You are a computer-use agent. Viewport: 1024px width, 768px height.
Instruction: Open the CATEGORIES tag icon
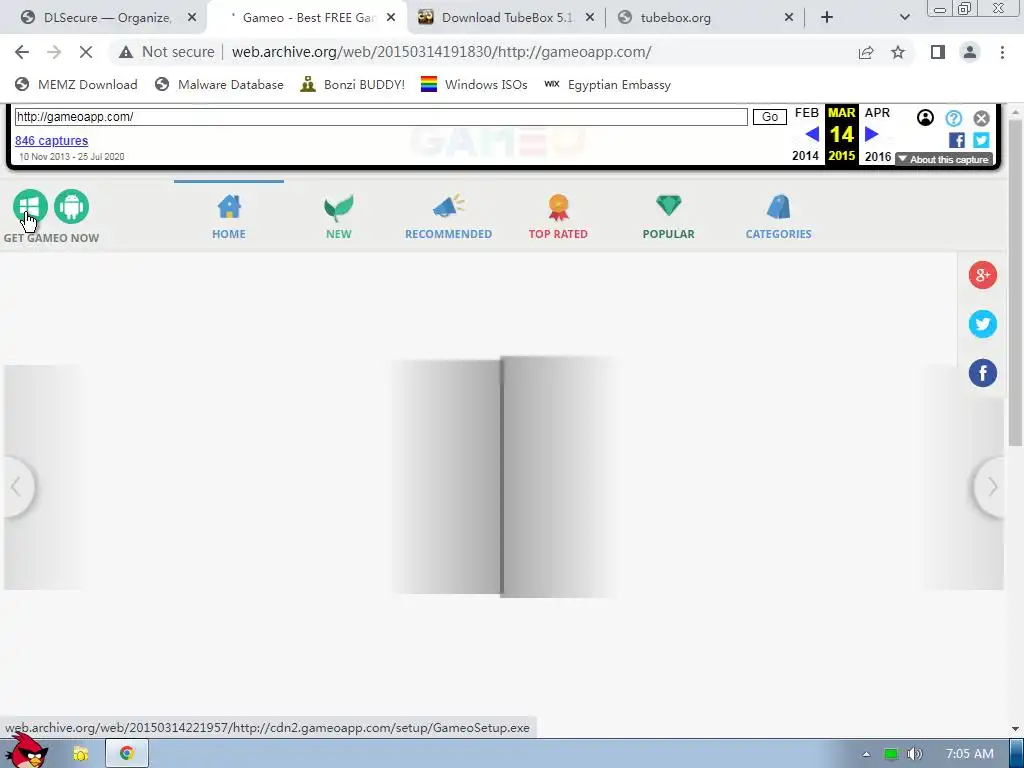point(778,207)
